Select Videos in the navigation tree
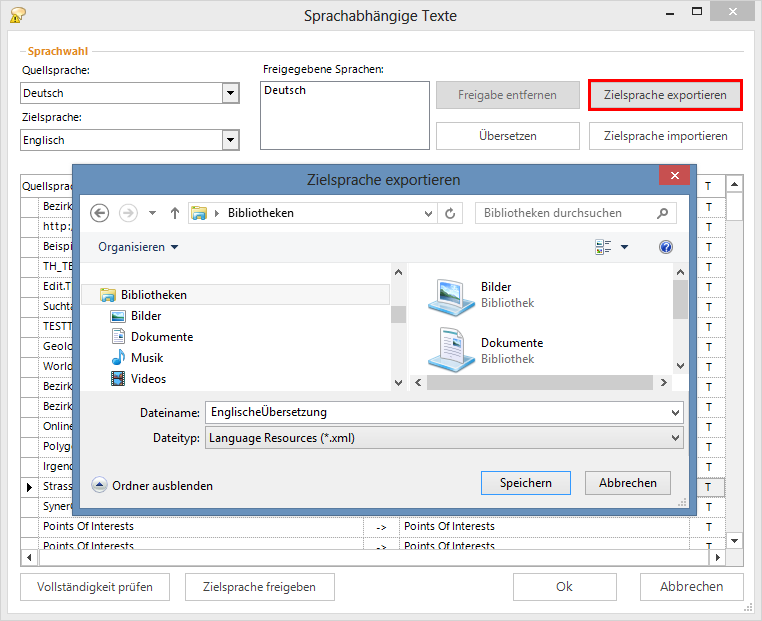Screen dimensions: 762x621 (148, 379)
